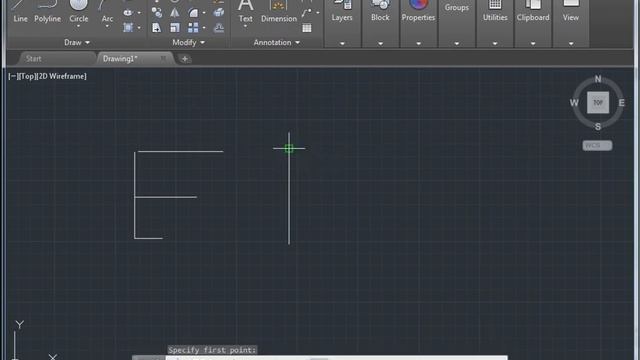Expand the Groups panel arrow
640x360 pixels.
tap(456, 43)
